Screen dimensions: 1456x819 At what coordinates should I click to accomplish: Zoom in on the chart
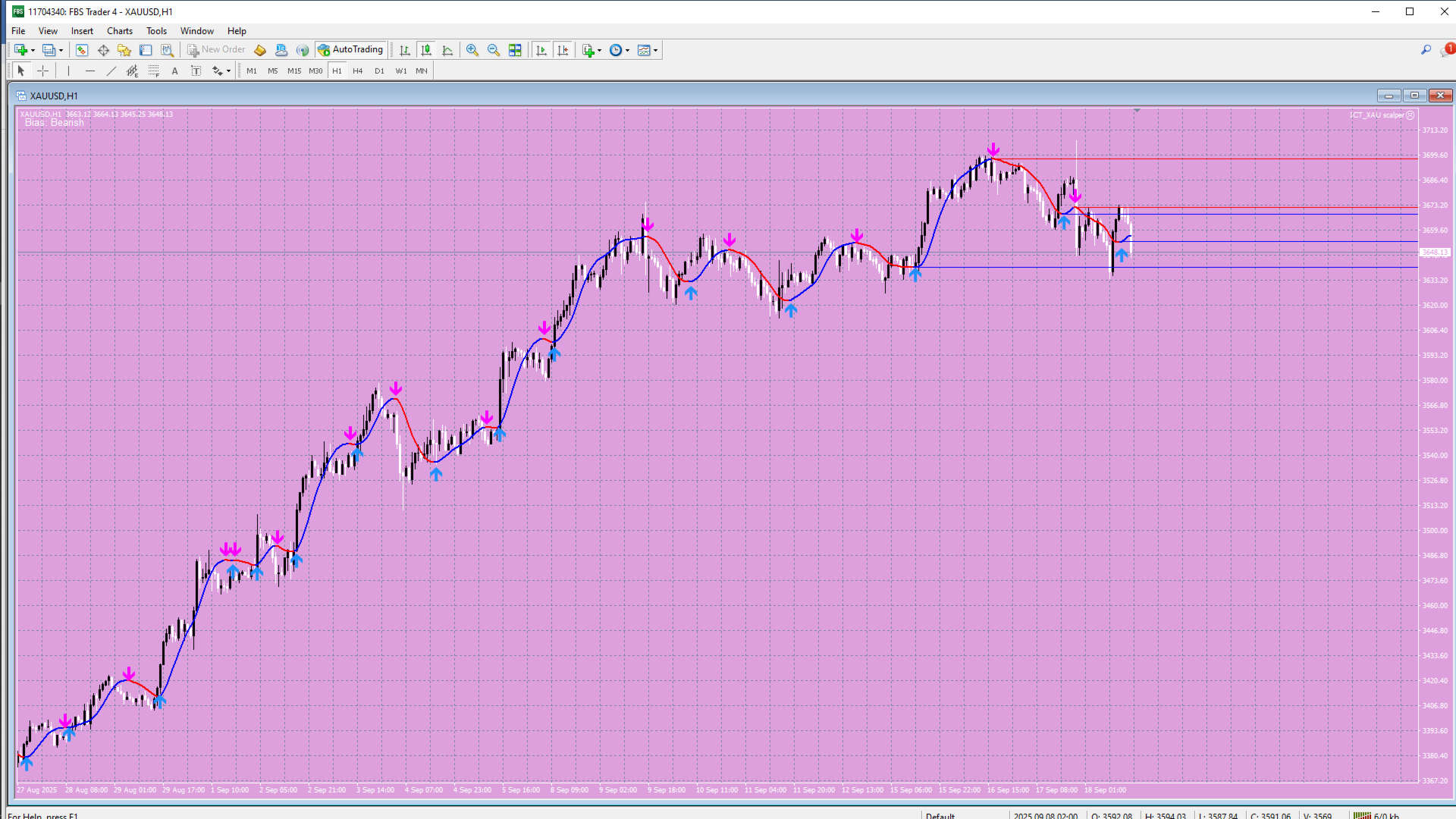[x=472, y=50]
